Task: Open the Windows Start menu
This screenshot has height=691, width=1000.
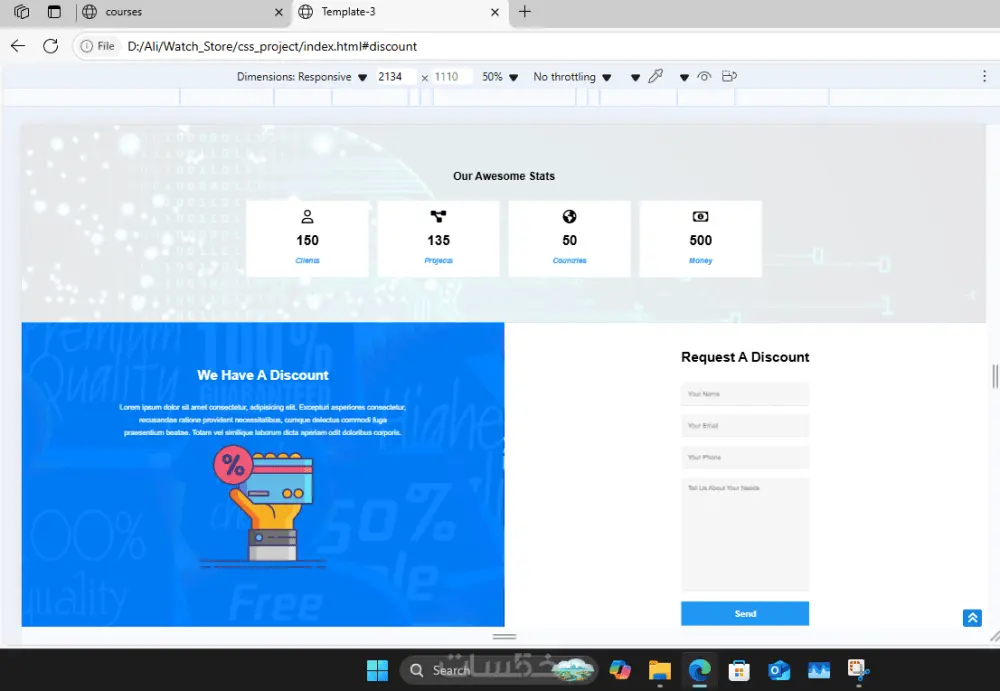Action: 377,670
